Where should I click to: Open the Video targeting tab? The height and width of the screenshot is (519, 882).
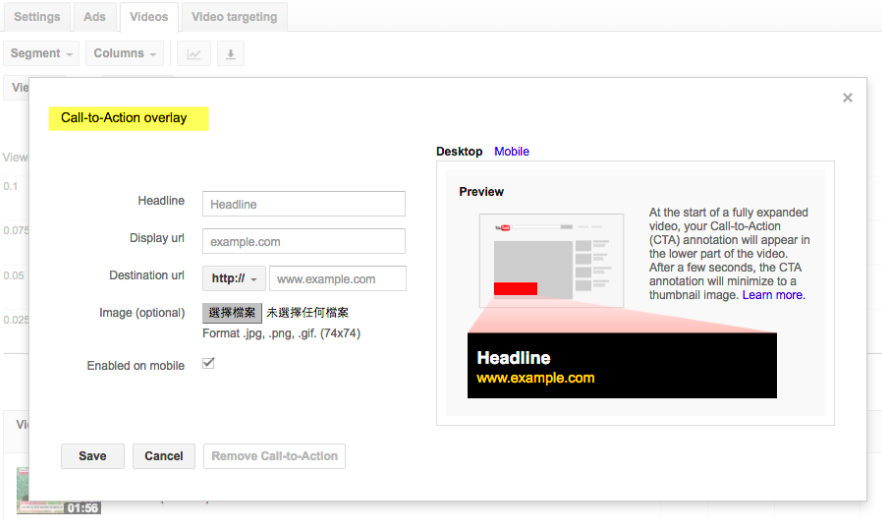(235, 17)
